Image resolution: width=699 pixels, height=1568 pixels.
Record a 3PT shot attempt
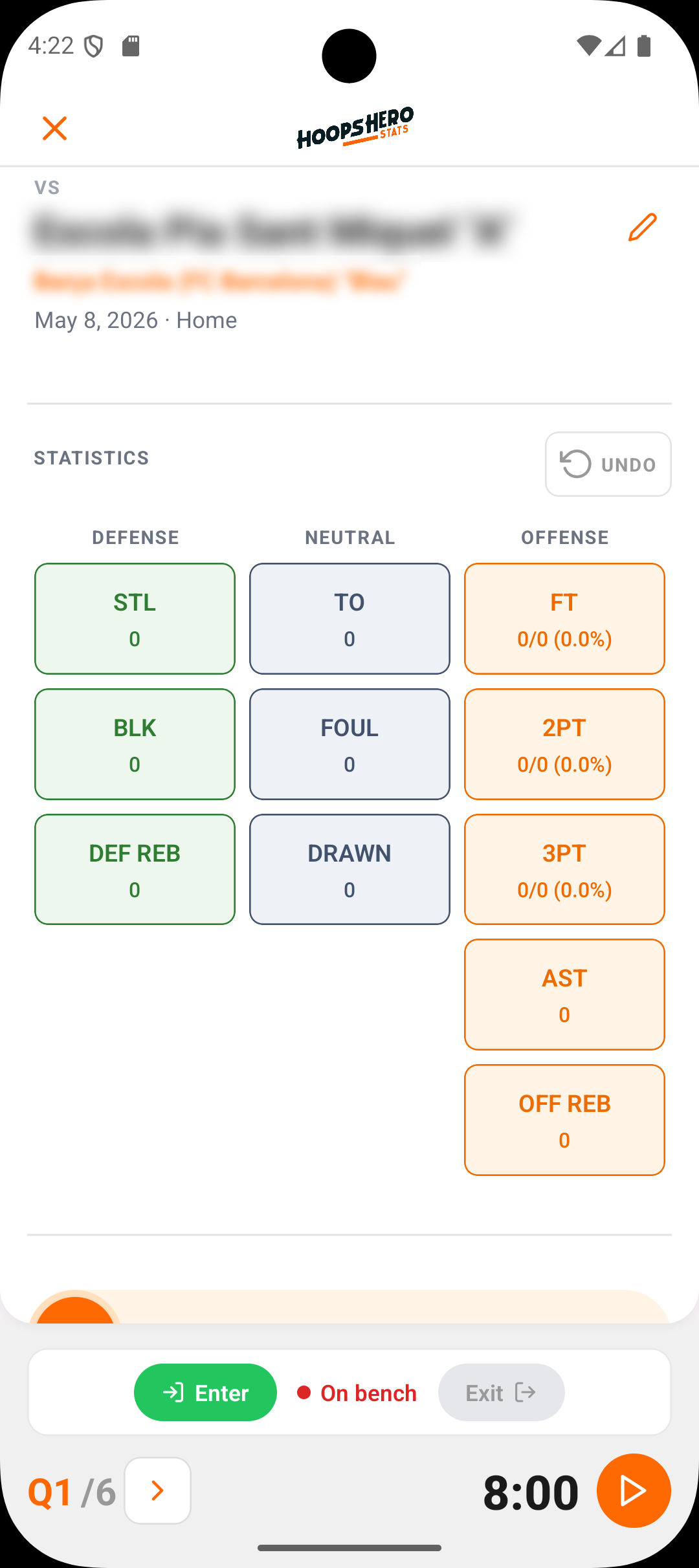pyautogui.click(x=564, y=869)
